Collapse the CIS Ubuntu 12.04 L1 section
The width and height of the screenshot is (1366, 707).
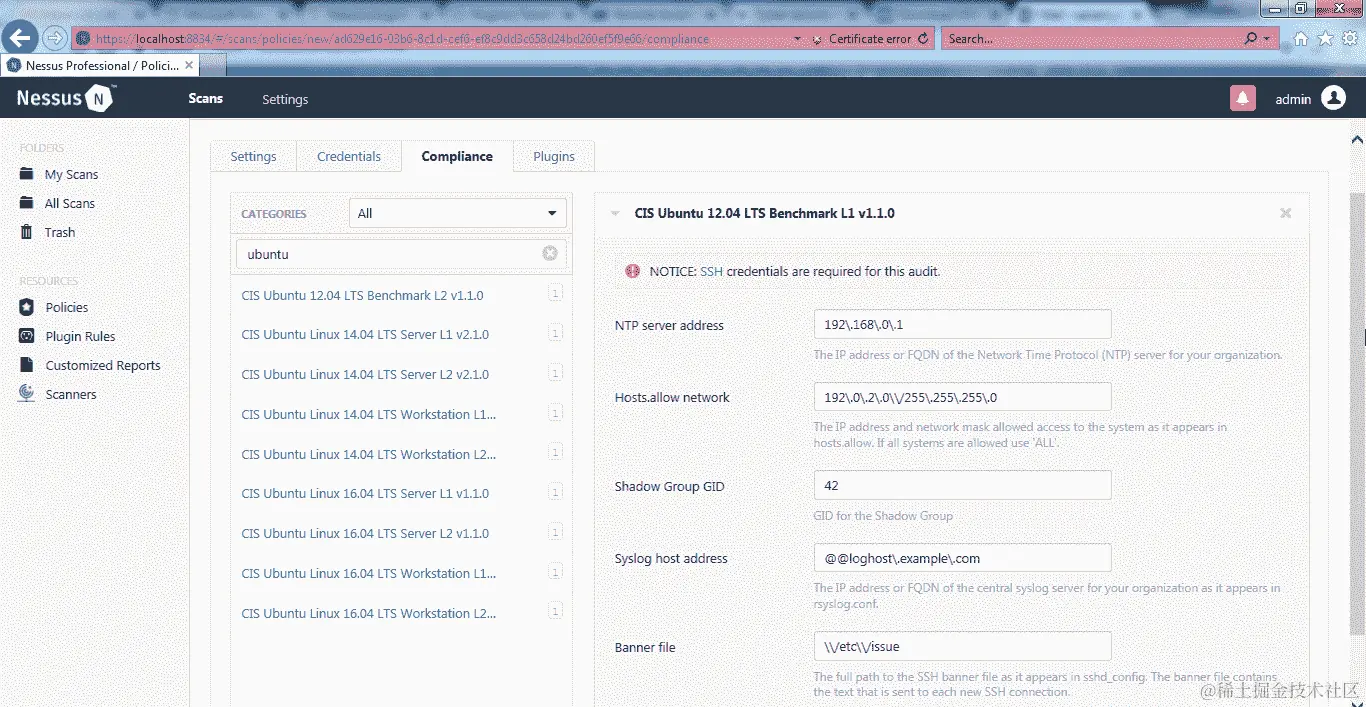[x=615, y=213]
